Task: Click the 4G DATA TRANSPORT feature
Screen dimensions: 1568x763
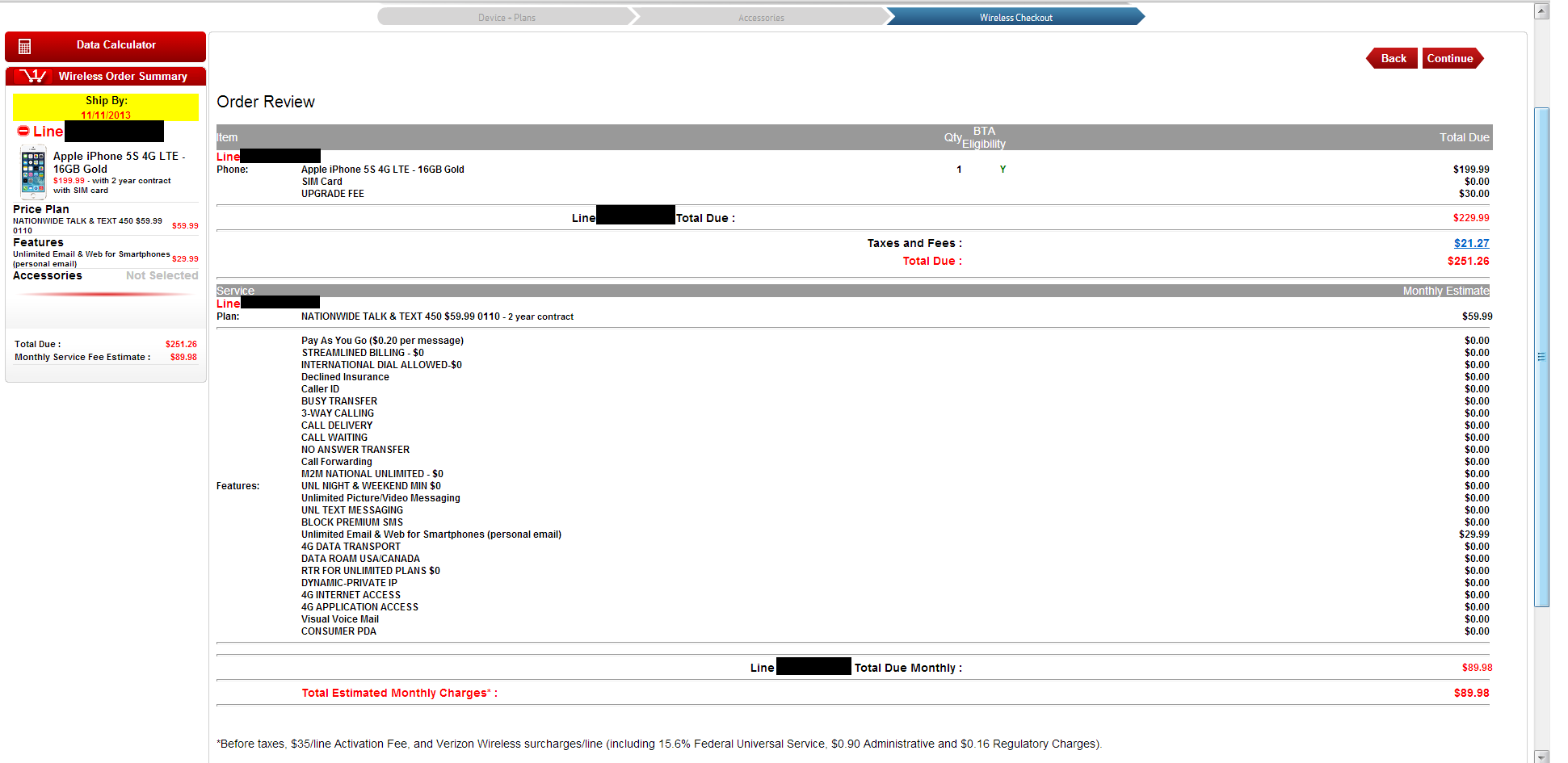Action: pos(351,547)
